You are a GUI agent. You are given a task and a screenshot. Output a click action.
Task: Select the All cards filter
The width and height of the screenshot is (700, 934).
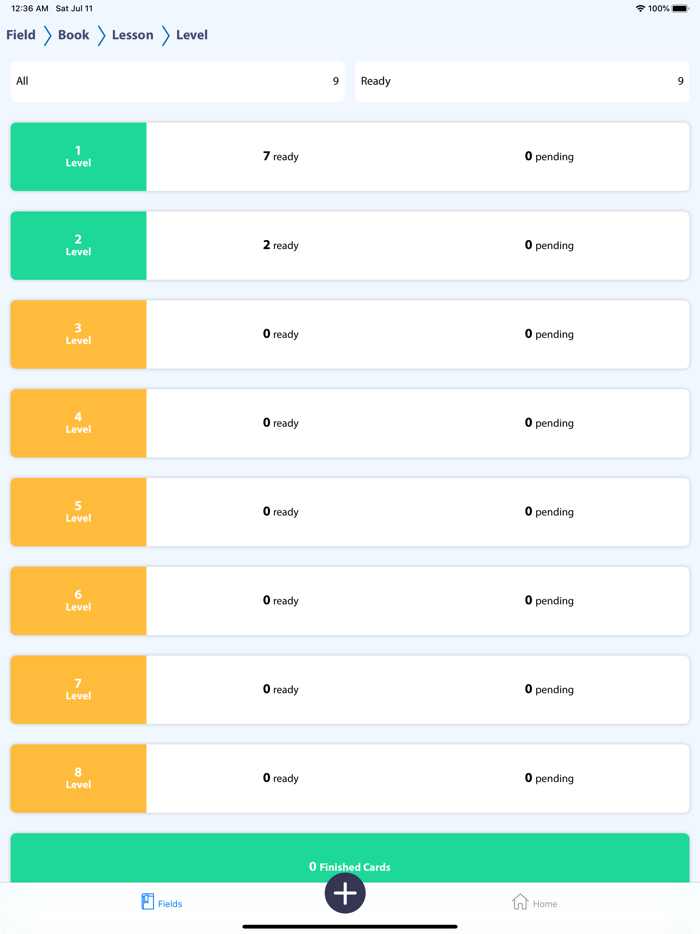pyautogui.click(x=177, y=81)
